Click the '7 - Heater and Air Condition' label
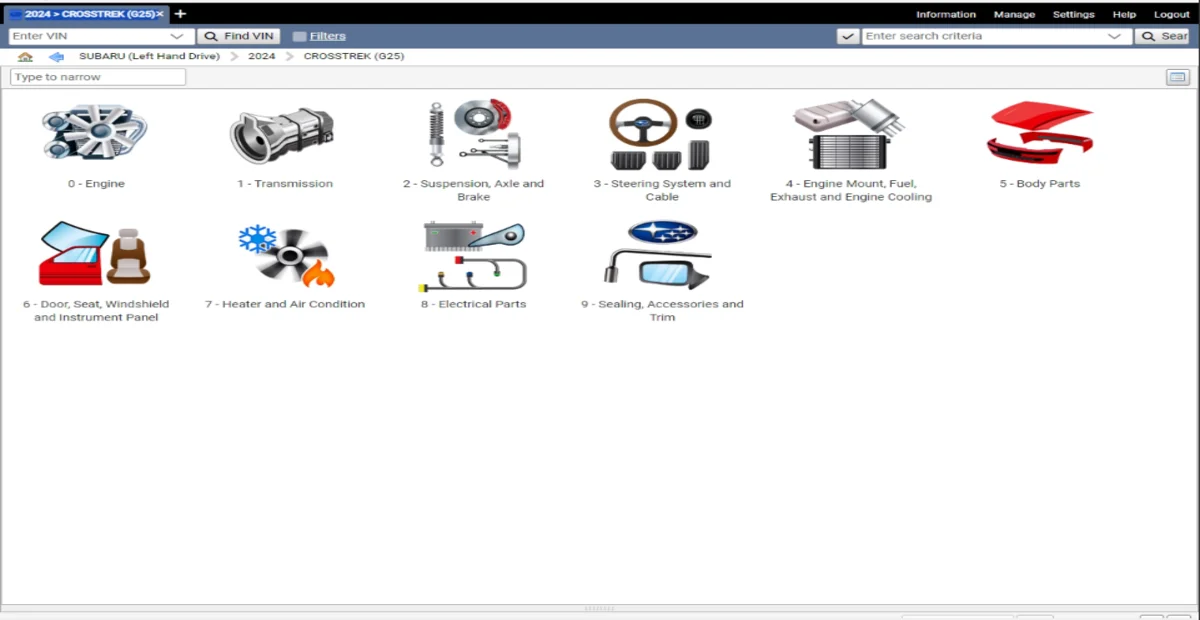The image size is (1200, 620). [285, 304]
